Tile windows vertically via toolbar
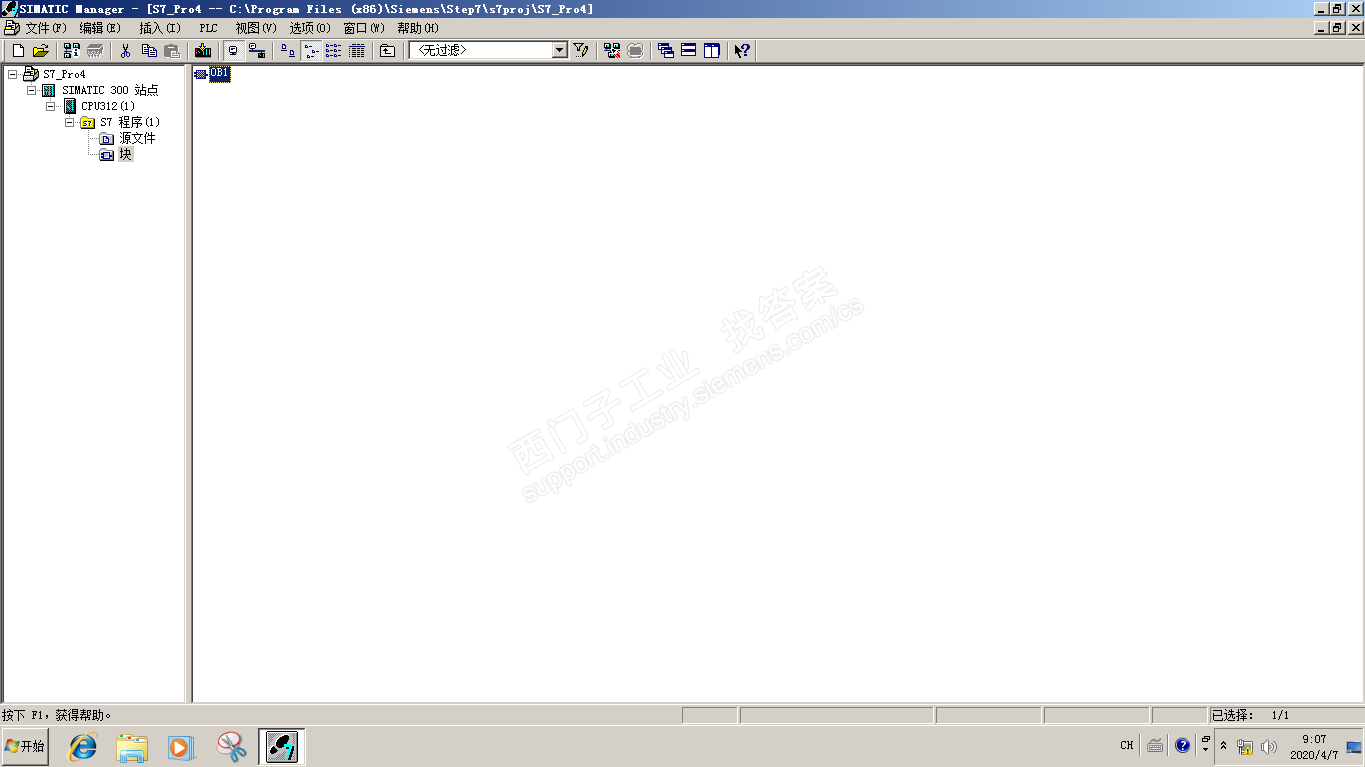The width and height of the screenshot is (1365, 767). 712,50
